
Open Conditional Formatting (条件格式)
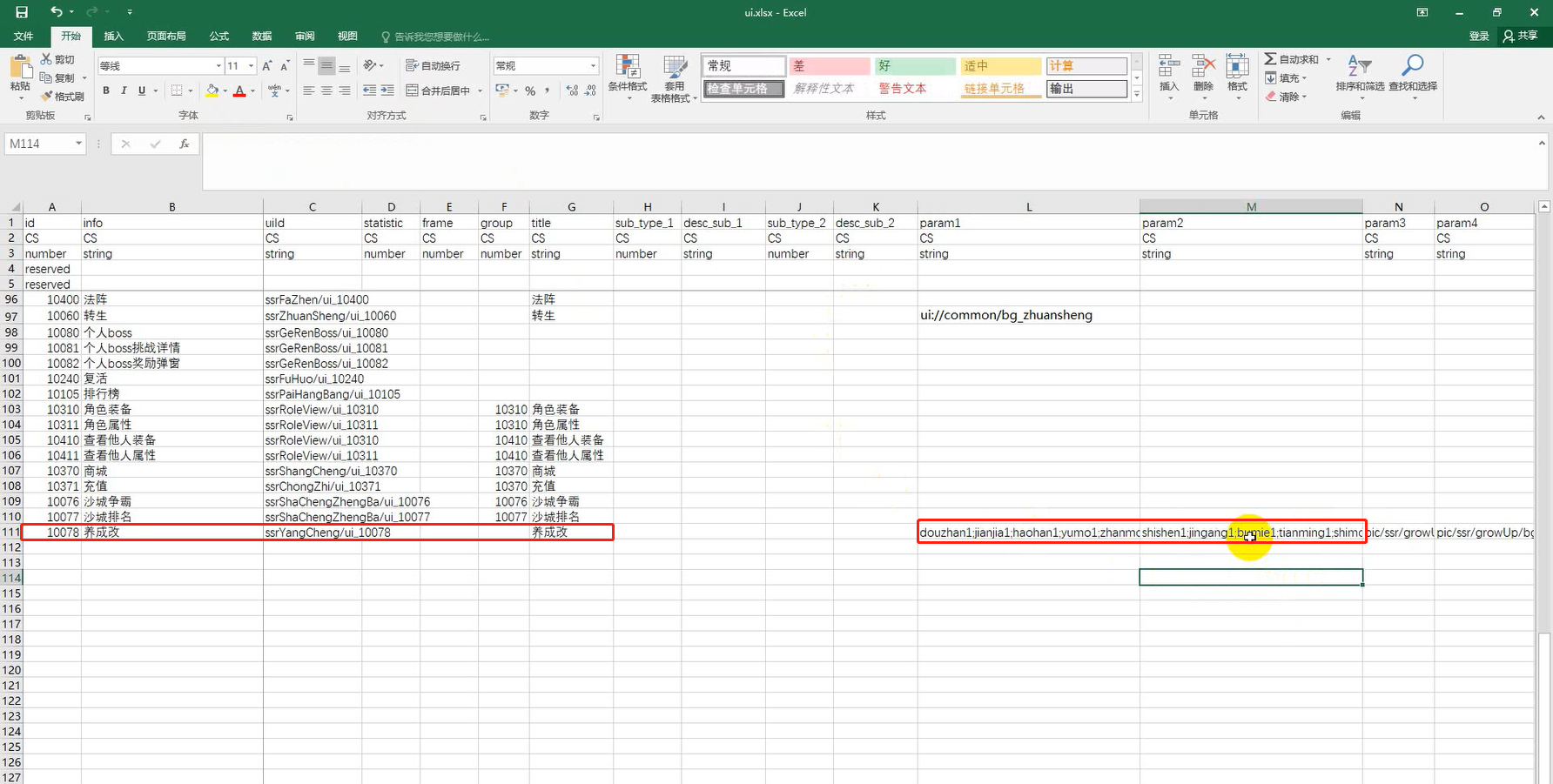(628, 74)
